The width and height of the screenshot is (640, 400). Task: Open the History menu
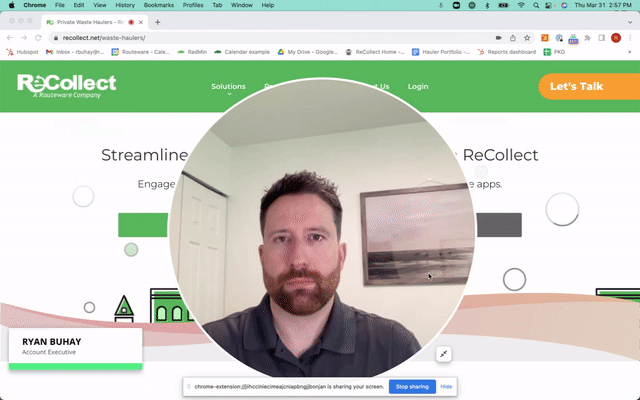pyautogui.click(x=125, y=5)
